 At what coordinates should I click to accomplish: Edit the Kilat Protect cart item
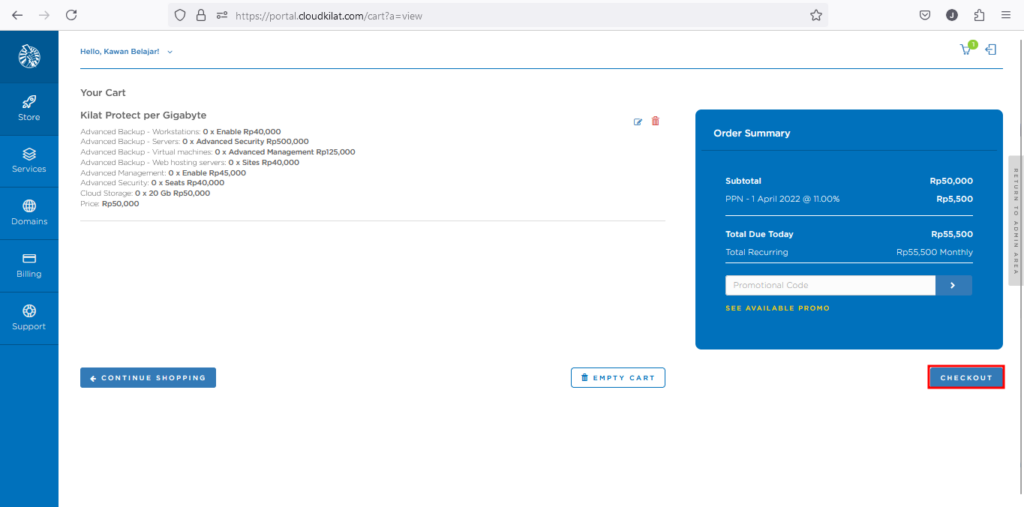pos(638,122)
